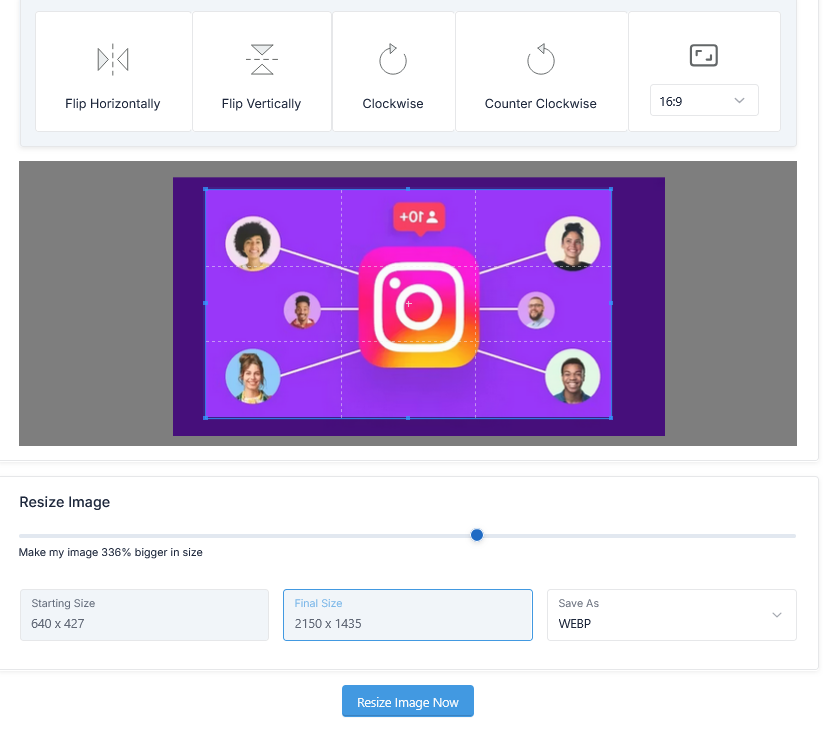Click the bottom-right crop corner handle
Screen dimensions: 823x729
coord(611,418)
